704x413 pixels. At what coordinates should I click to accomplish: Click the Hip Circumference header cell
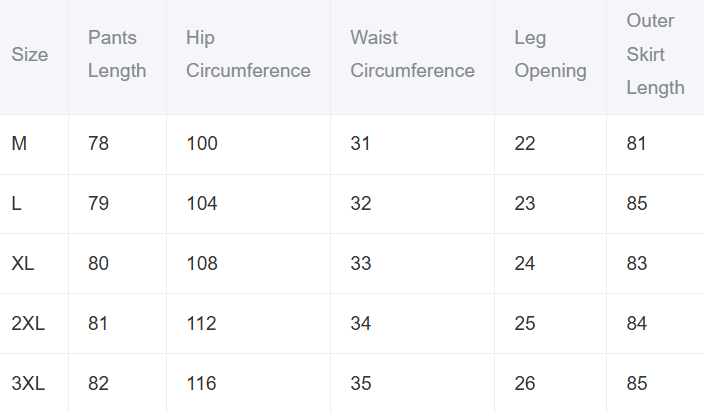[x=248, y=55]
